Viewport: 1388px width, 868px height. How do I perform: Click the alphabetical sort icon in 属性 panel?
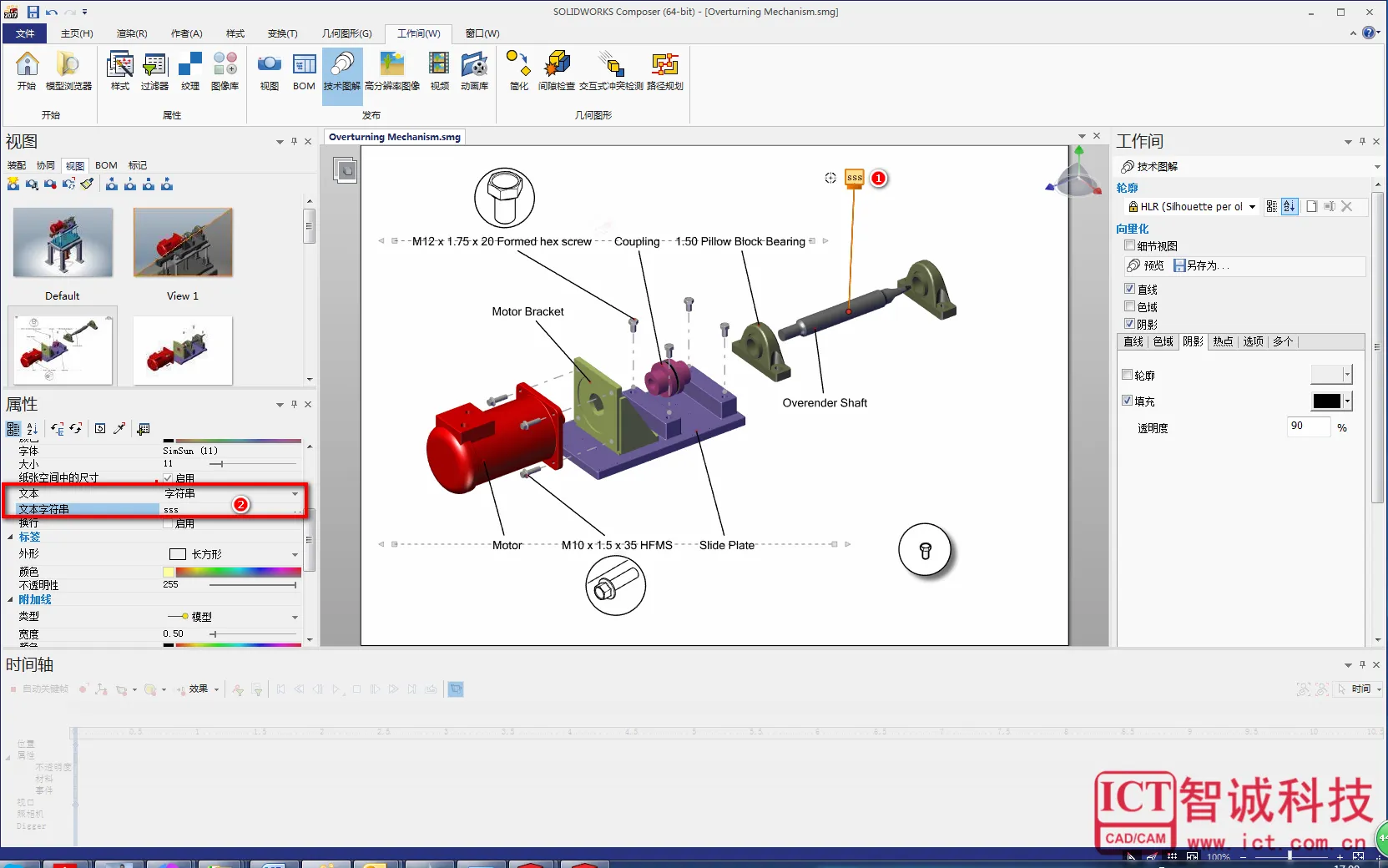(x=32, y=428)
